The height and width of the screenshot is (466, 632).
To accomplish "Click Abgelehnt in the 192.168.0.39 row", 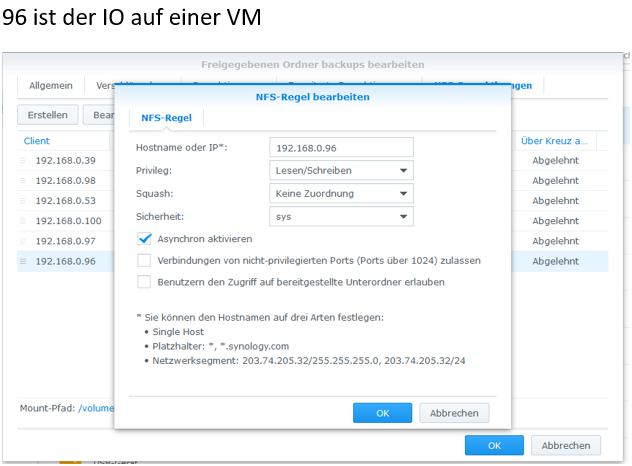I will pos(555,160).
